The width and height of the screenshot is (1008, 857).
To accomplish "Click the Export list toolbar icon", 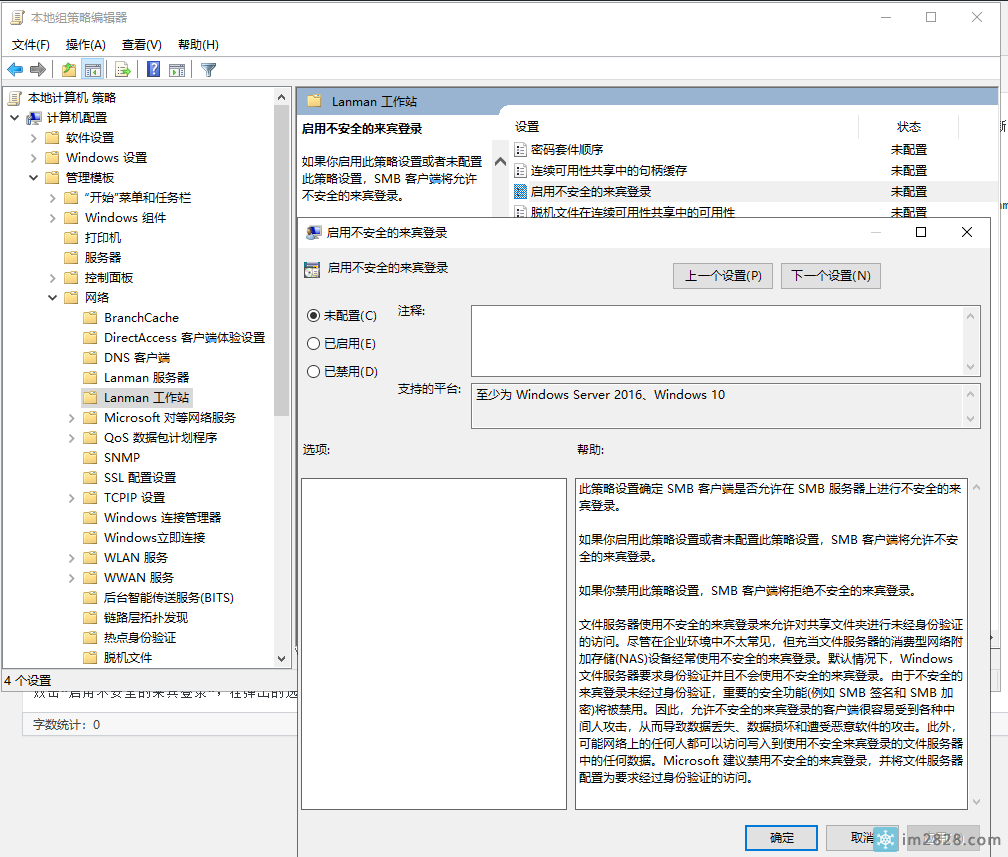I will 122,70.
